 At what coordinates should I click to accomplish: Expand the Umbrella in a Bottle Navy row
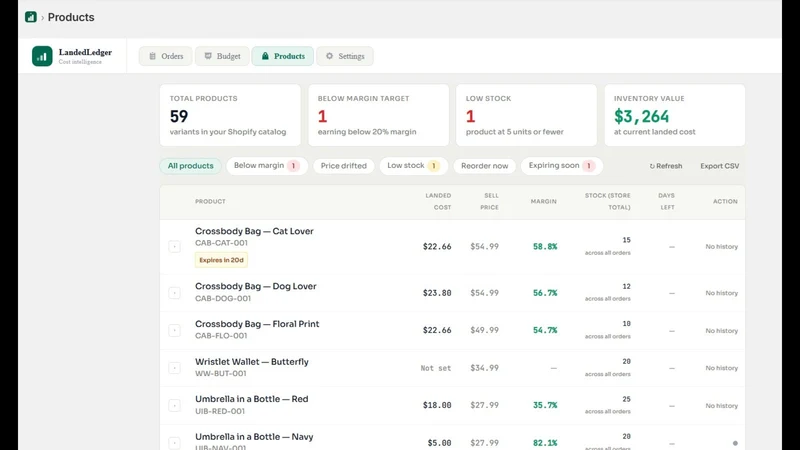click(x=174, y=443)
